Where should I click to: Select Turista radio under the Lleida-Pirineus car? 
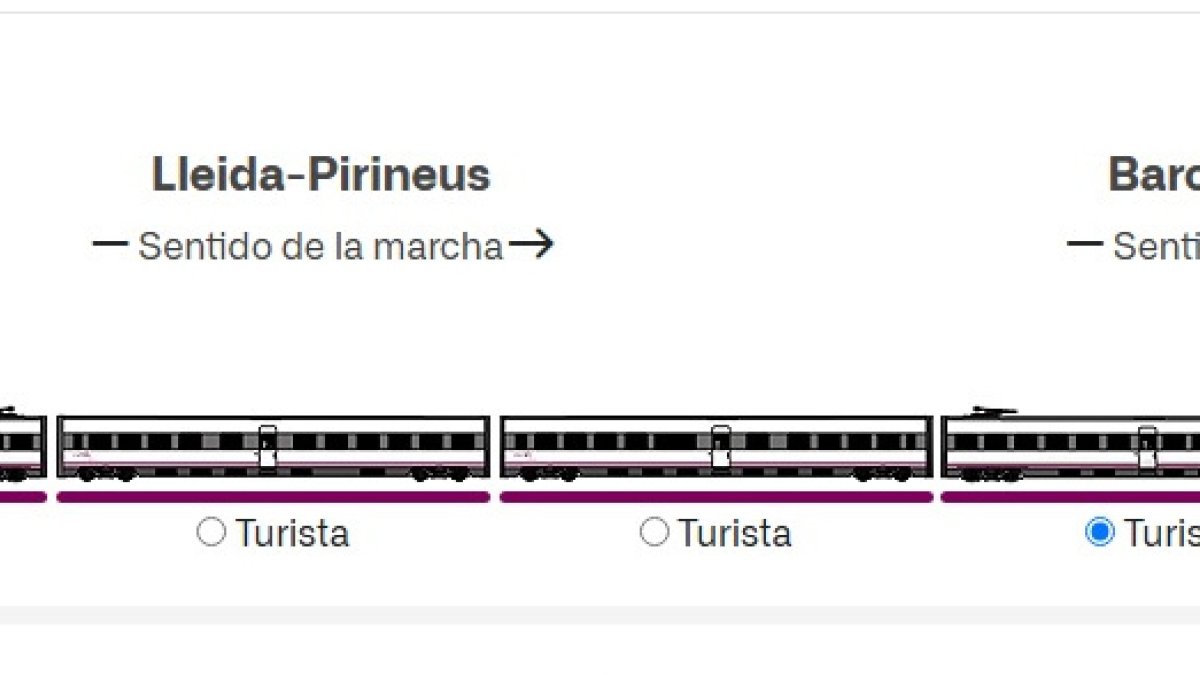click(211, 532)
